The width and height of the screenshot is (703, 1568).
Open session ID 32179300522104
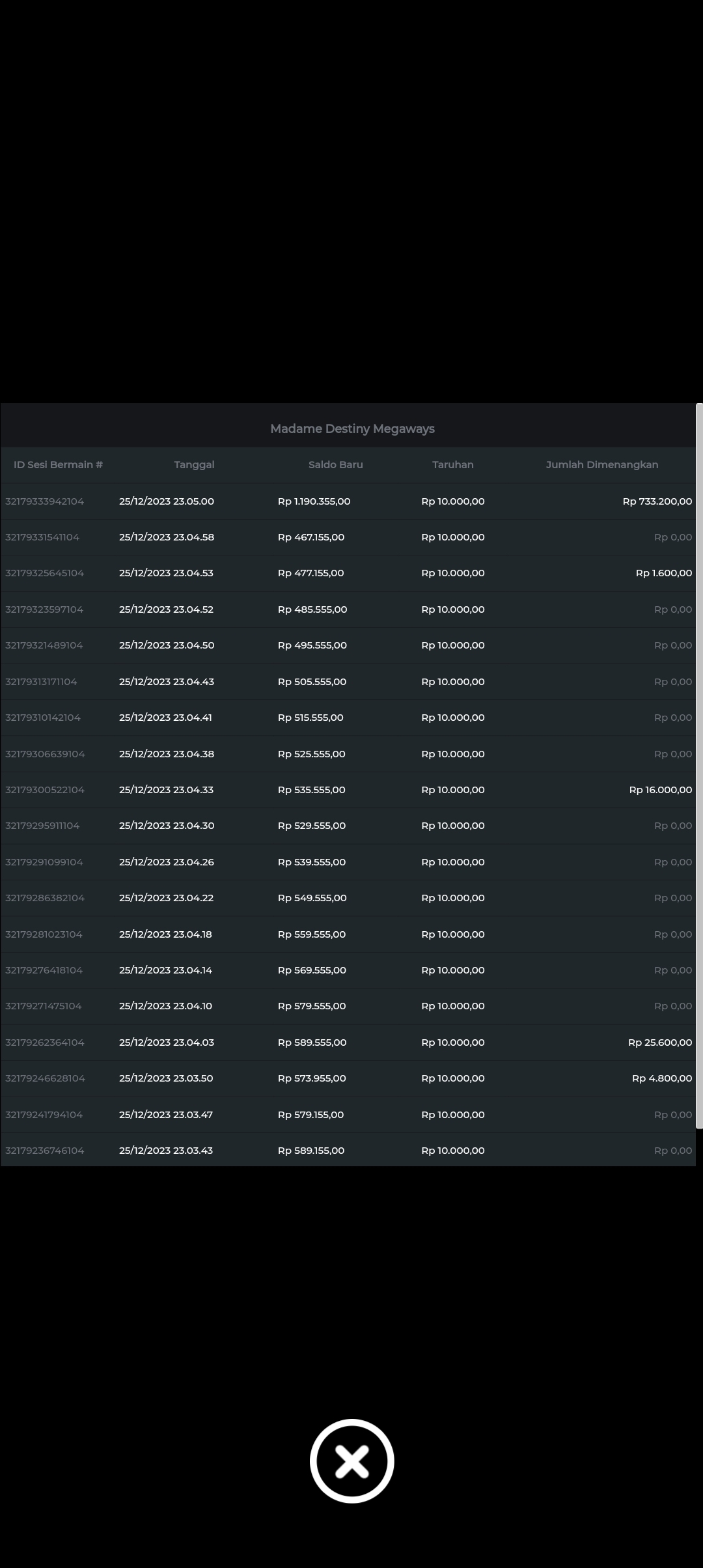tap(44, 790)
